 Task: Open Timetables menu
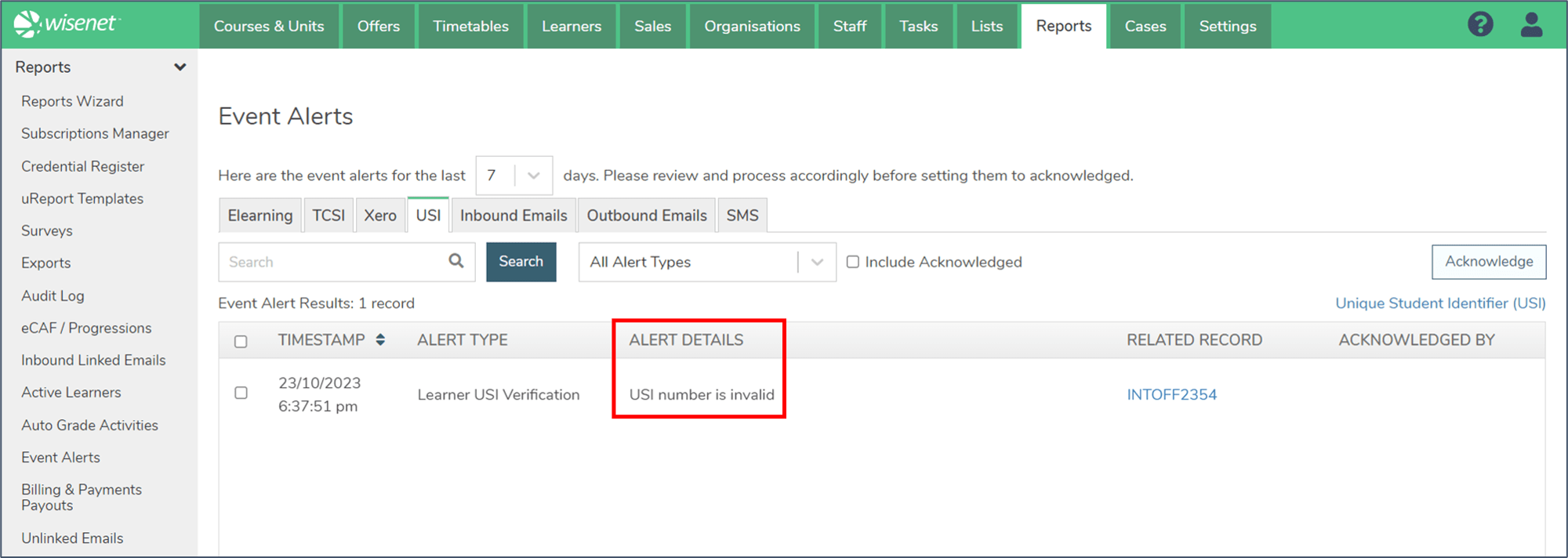(471, 26)
